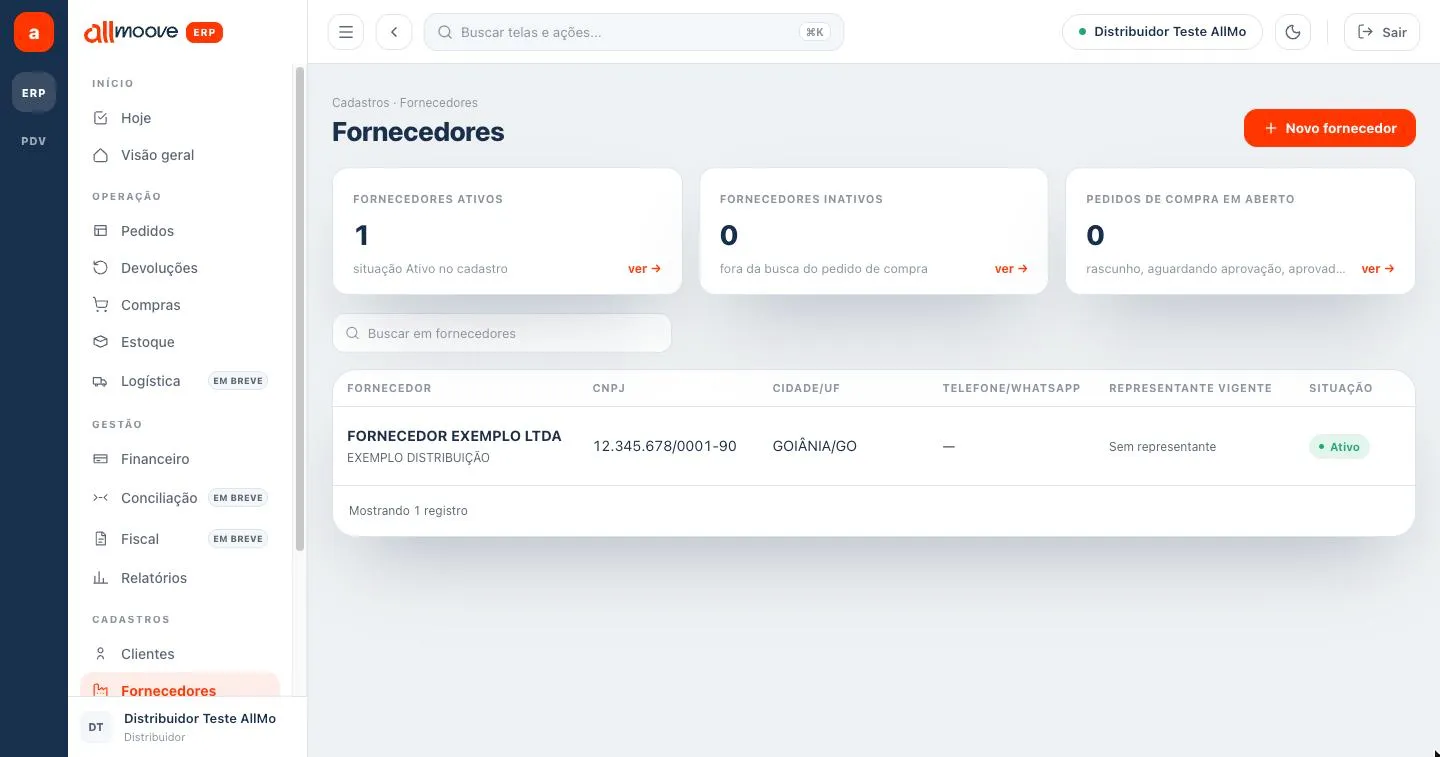This screenshot has width=1440, height=757.
Task: Open the Distribuidor Teste AllMo tenant selector
Action: click(x=1162, y=32)
